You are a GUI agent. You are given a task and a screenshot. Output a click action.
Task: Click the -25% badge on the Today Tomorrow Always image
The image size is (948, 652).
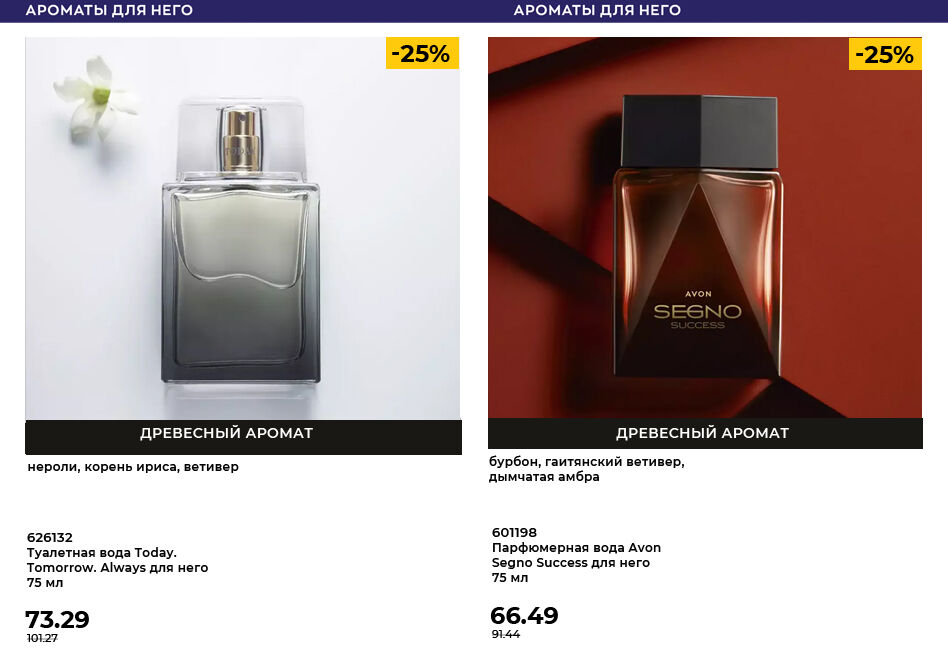(422, 54)
